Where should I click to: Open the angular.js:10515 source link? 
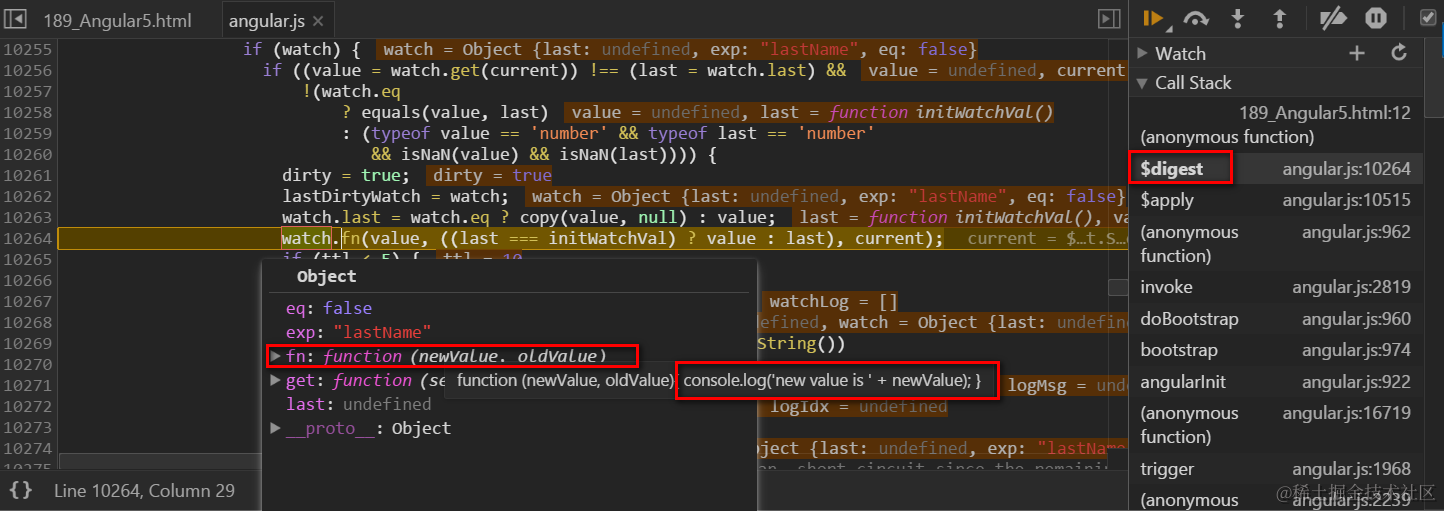point(1346,200)
